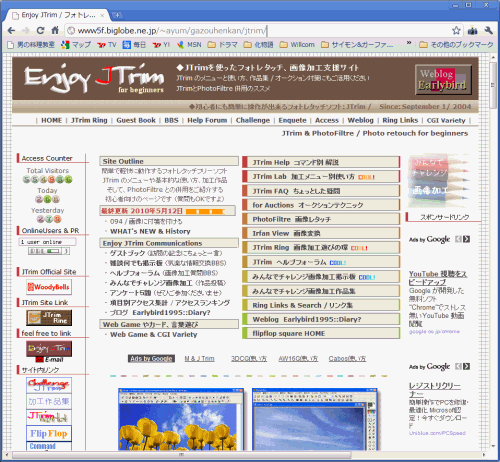Select the Help Forum navigation item
The image size is (500, 462).
[x=207, y=120]
